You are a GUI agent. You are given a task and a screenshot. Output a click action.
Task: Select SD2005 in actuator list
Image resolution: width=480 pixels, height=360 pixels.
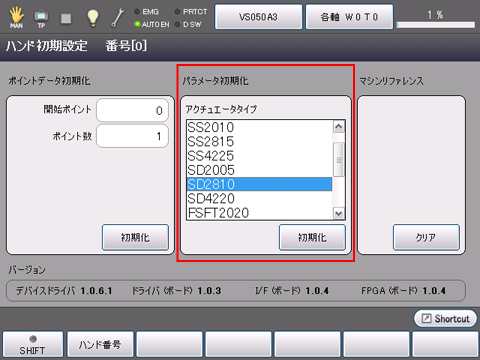coord(259,170)
